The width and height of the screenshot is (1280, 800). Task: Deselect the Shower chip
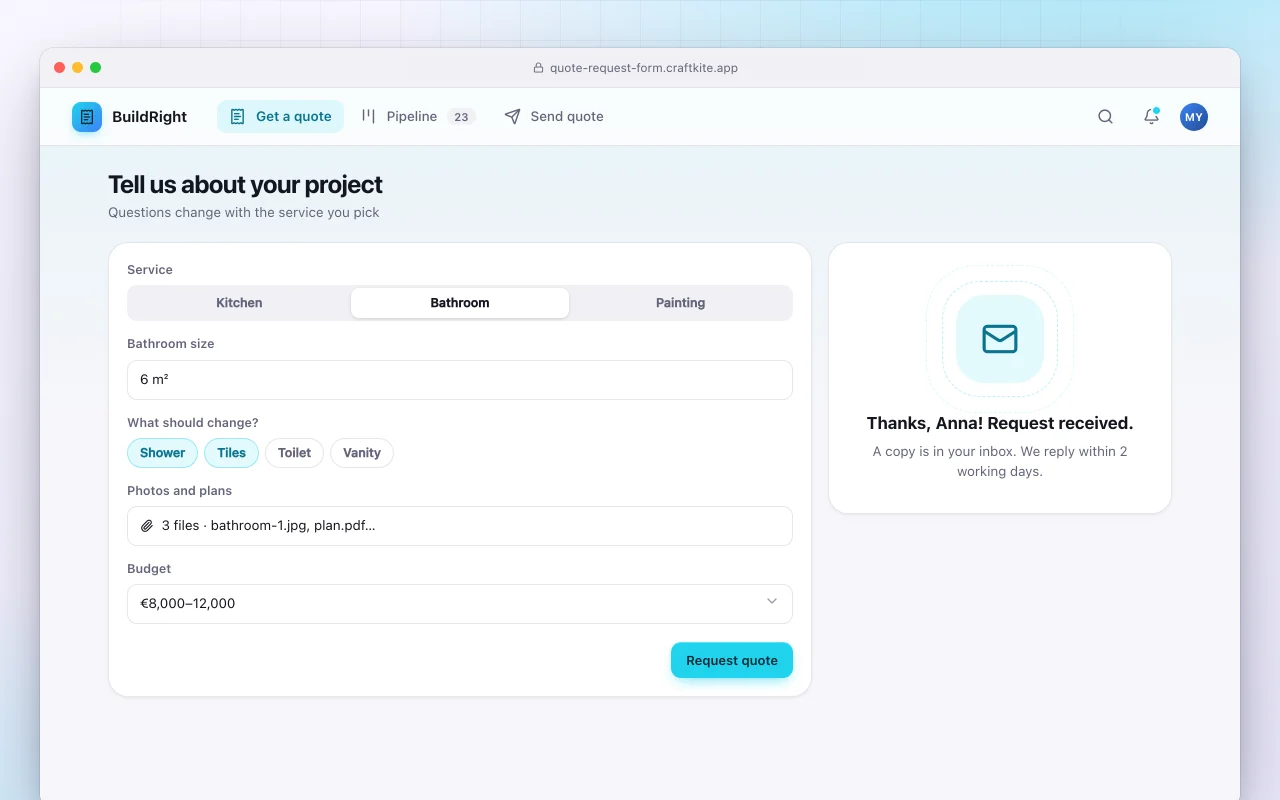[162, 453]
